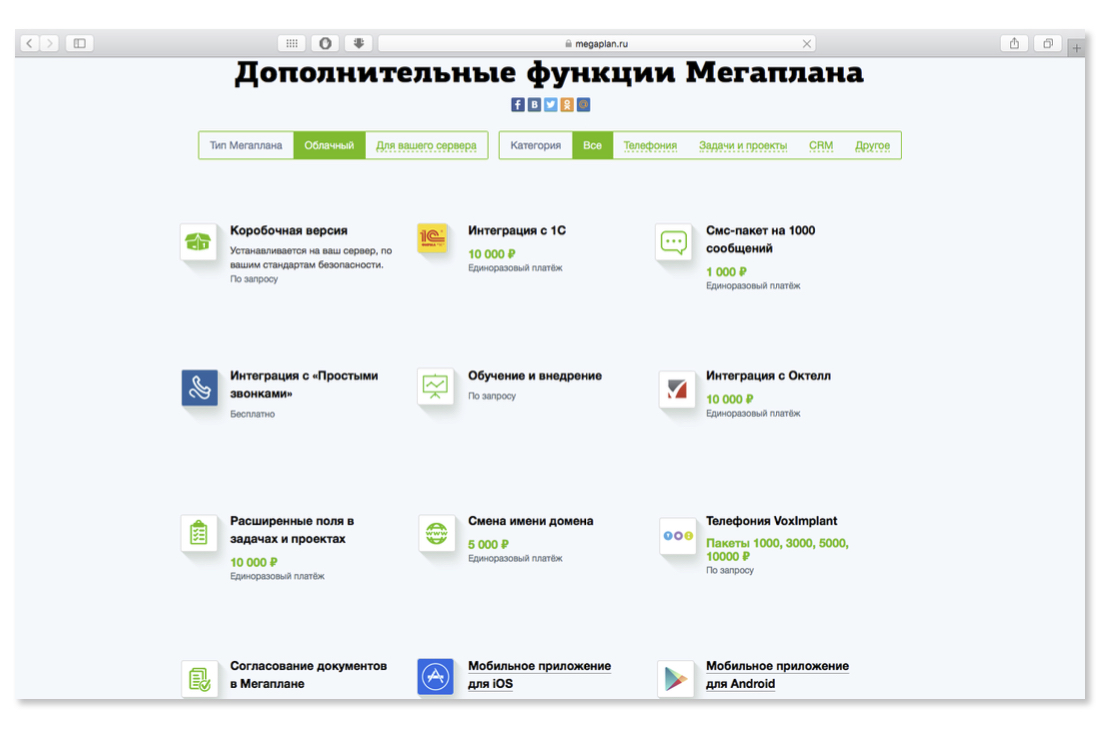Screen dimensions: 1100x731
Task: Open the privacy shield extension icon
Action: click(326, 43)
